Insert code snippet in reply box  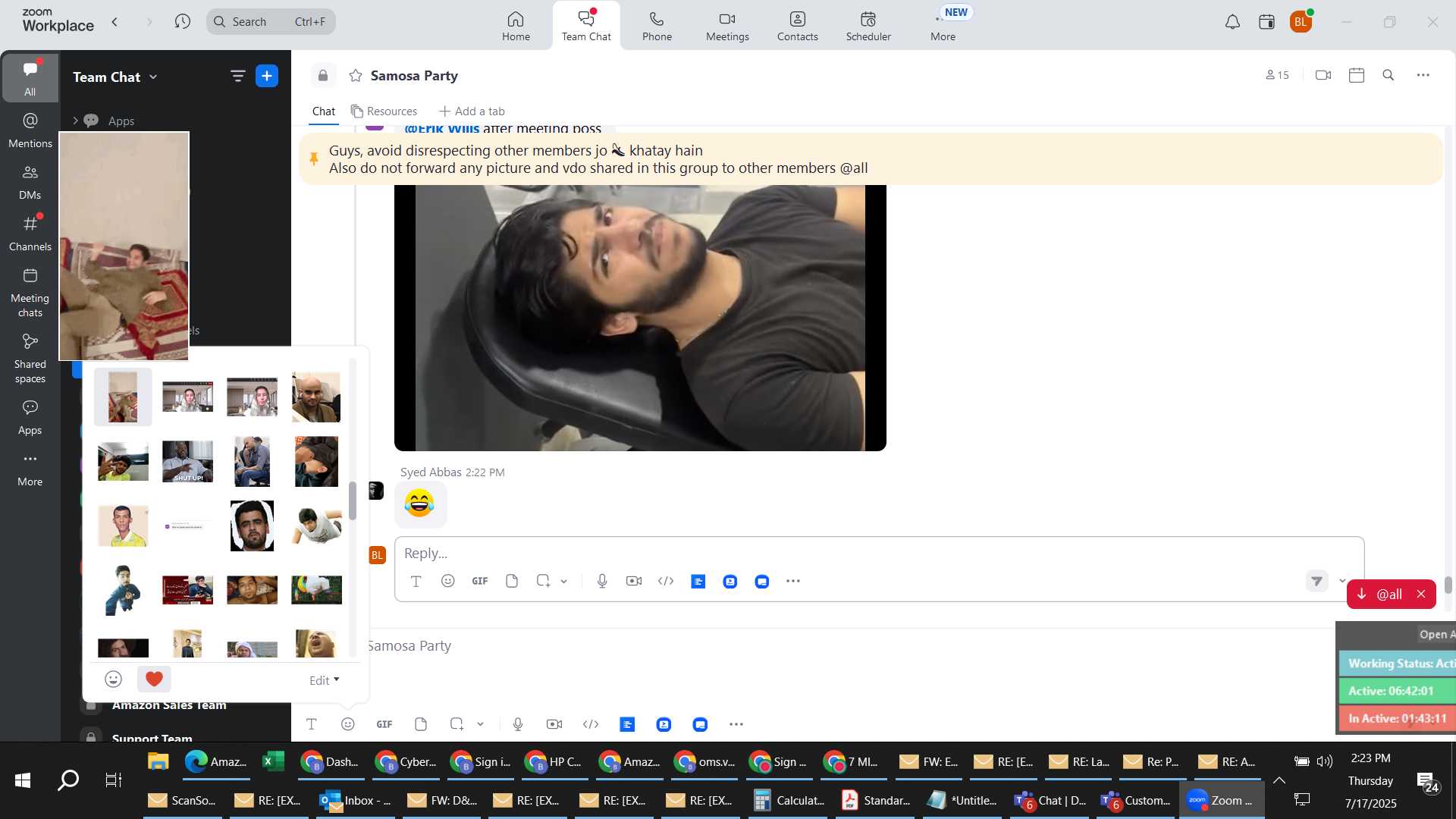pyautogui.click(x=666, y=581)
